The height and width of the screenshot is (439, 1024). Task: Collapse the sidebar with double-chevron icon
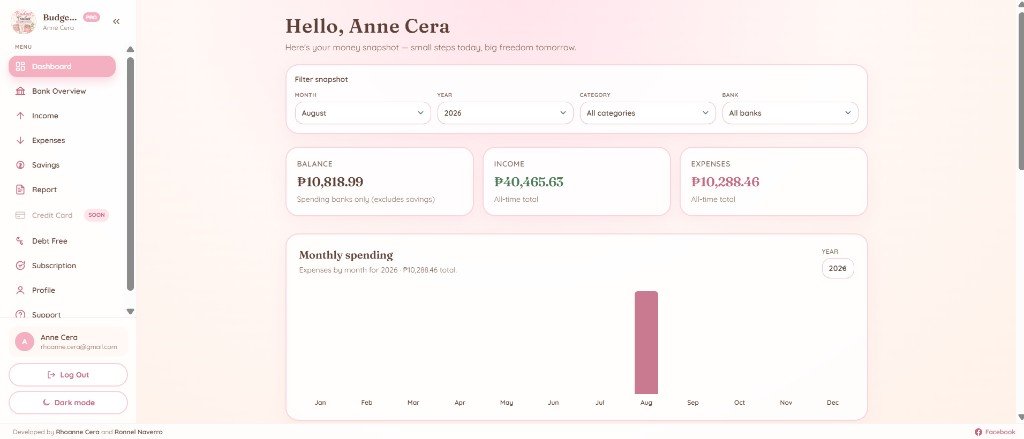(x=116, y=22)
